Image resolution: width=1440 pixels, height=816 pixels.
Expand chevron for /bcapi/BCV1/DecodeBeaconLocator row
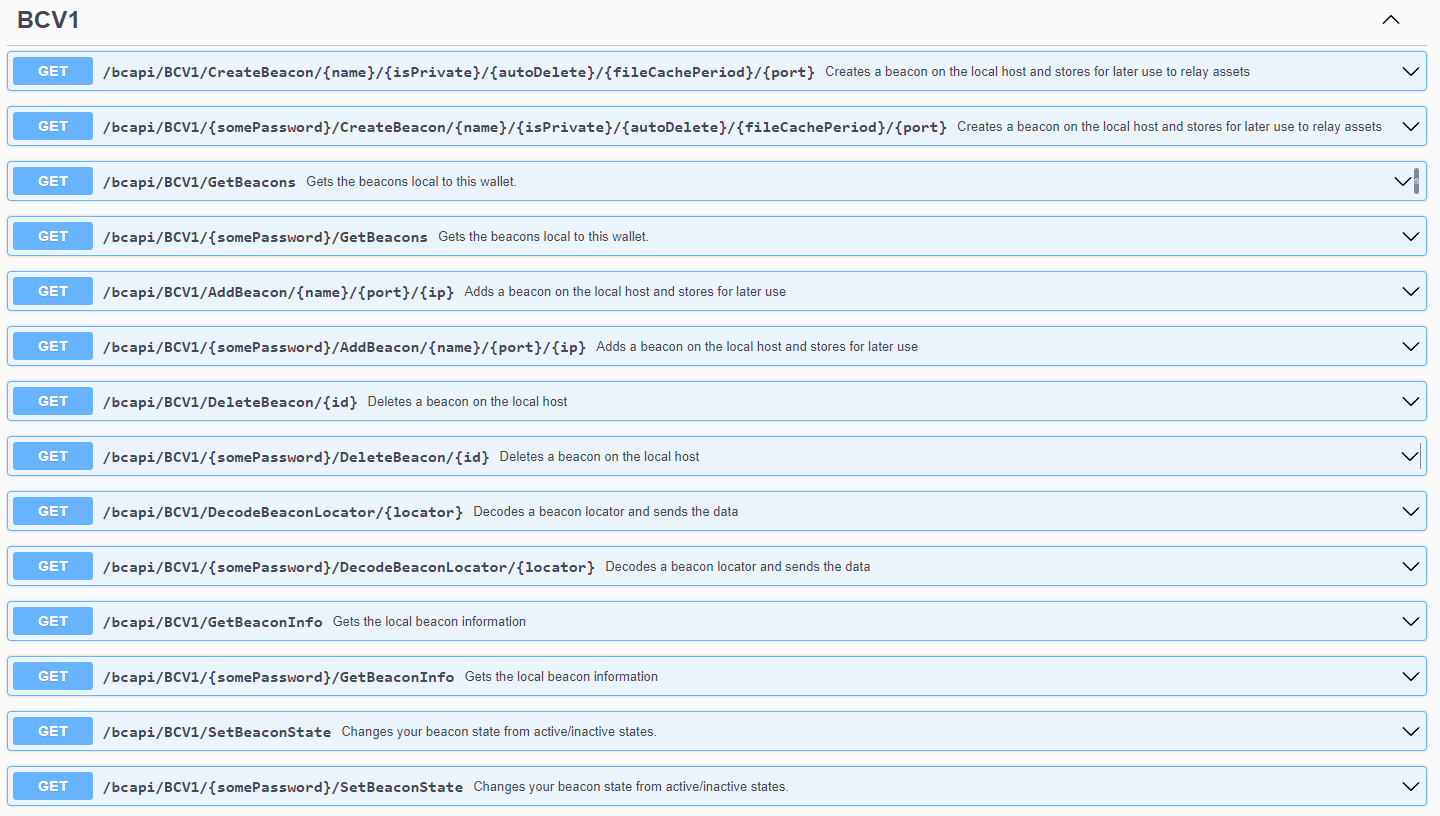(x=1411, y=512)
